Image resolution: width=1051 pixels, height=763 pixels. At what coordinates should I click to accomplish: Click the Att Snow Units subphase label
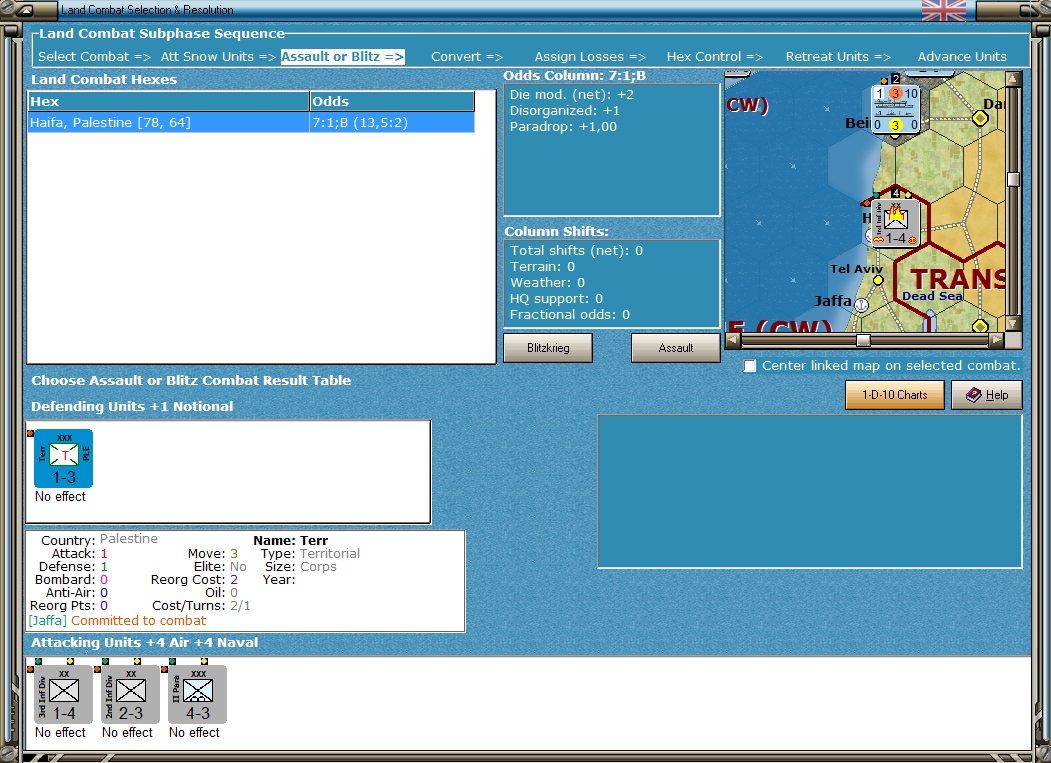[x=218, y=57]
